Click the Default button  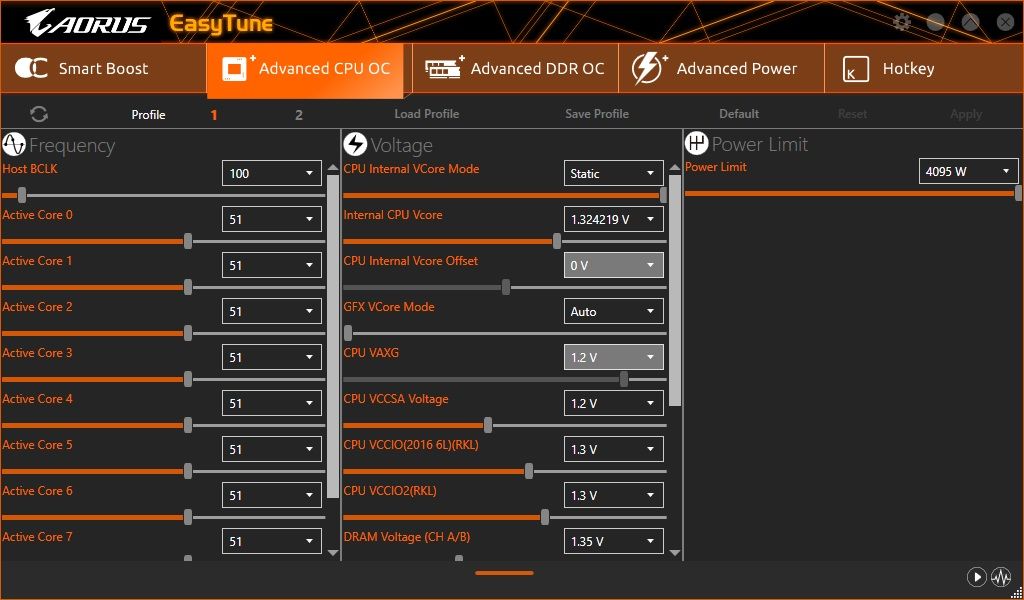tap(739, 114)
